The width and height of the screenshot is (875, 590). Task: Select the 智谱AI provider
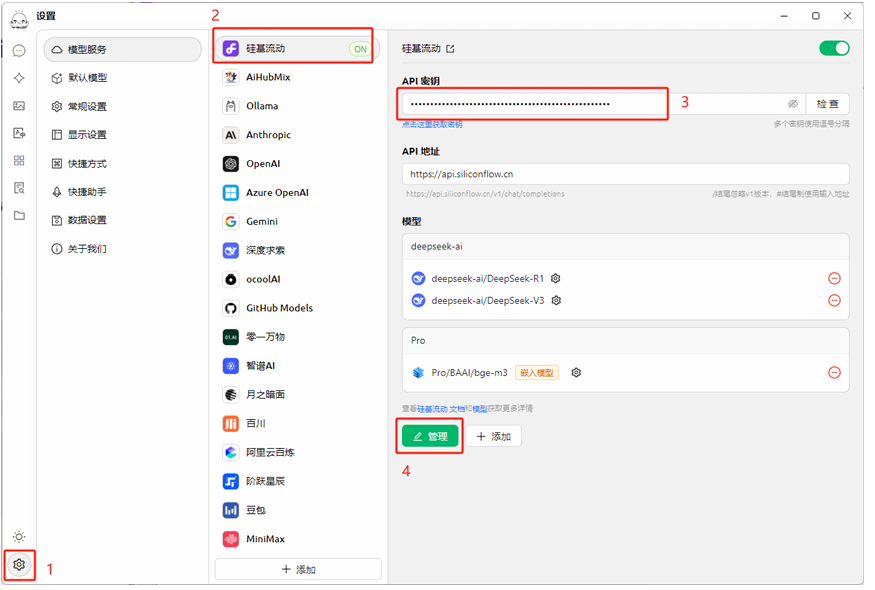297,366
